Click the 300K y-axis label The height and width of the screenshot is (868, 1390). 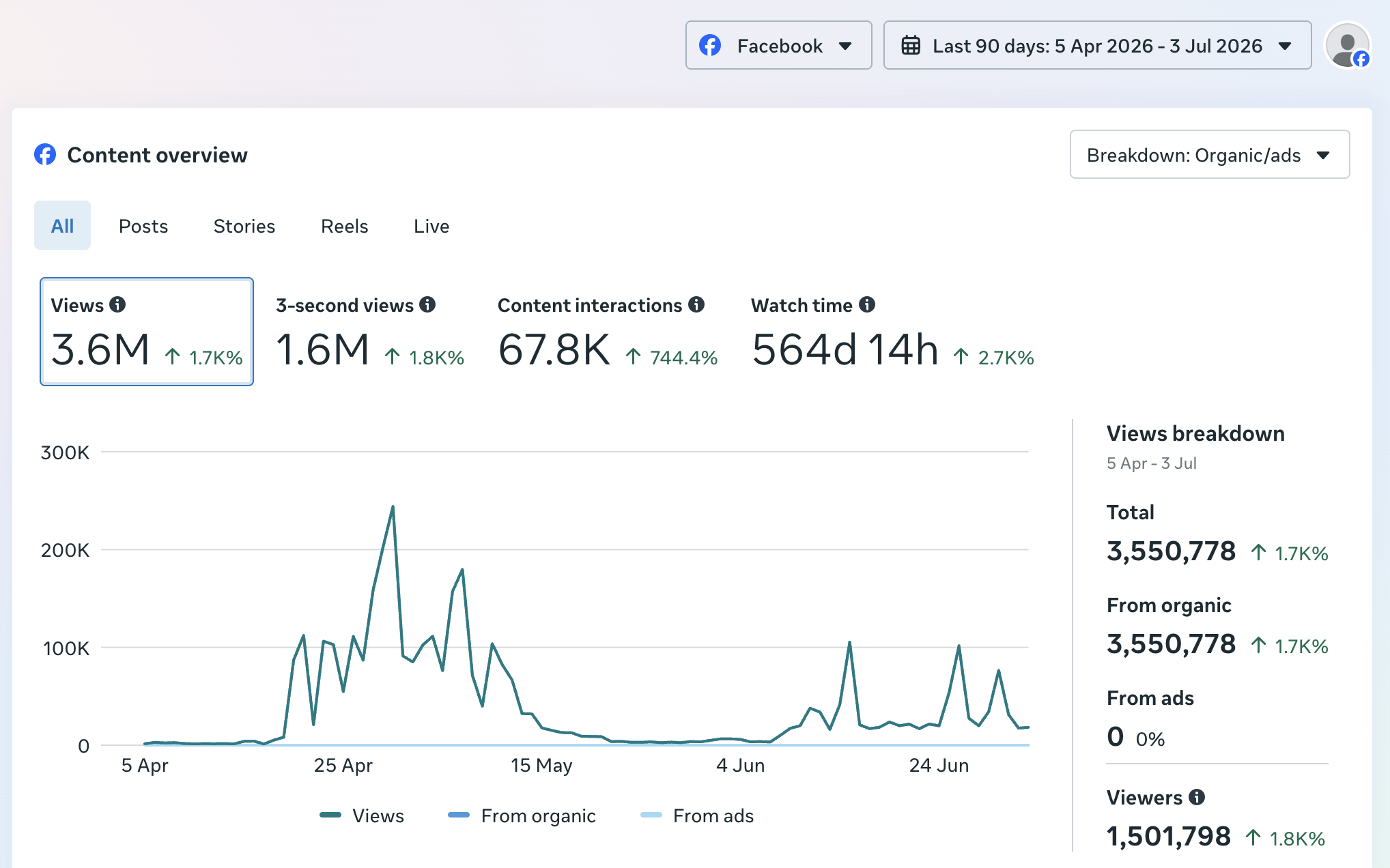[65, 452]
